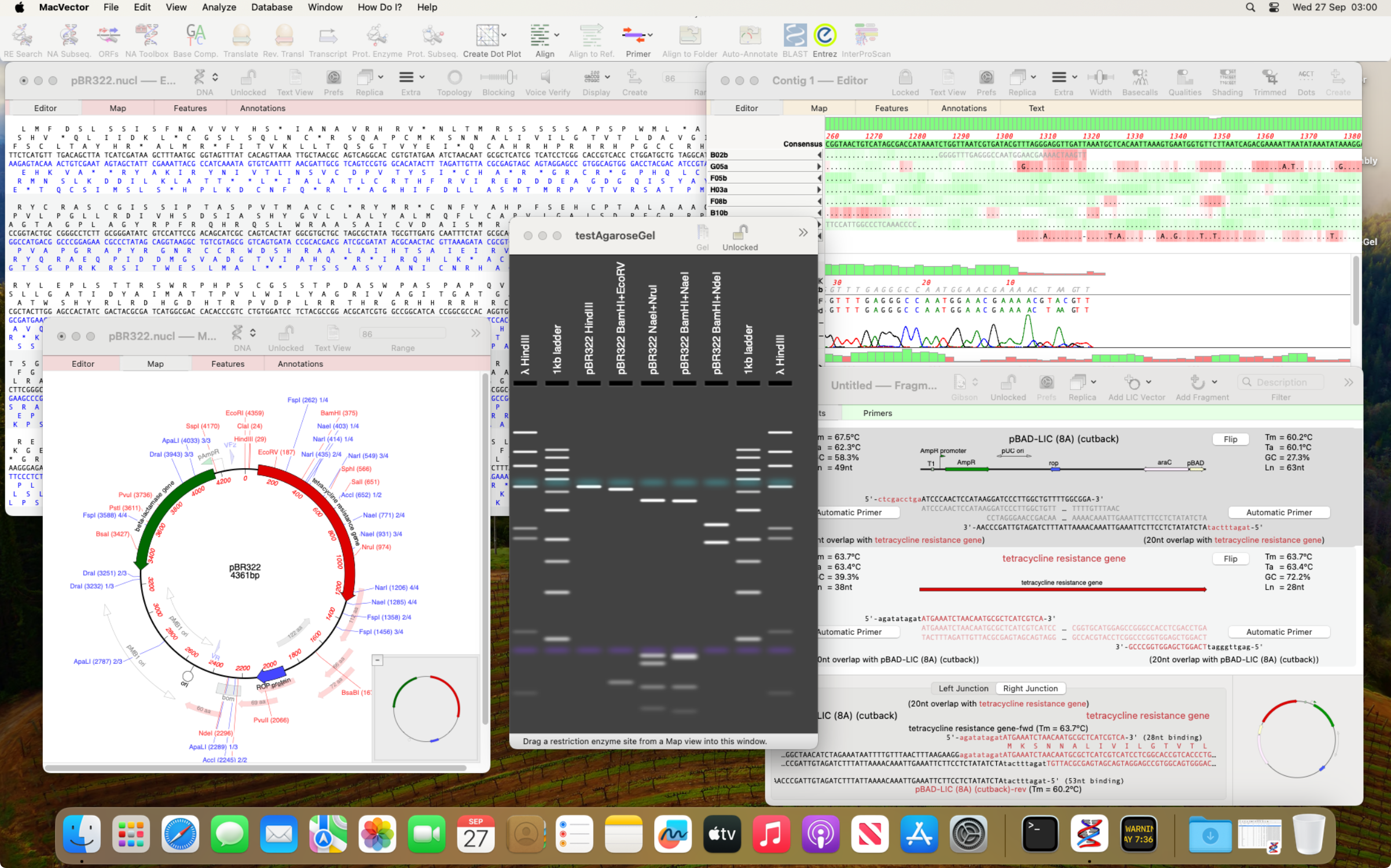Viewport: 1391px width, 868px height.
Task: Open the Analyze menu
Action: (x=218, y=8)
